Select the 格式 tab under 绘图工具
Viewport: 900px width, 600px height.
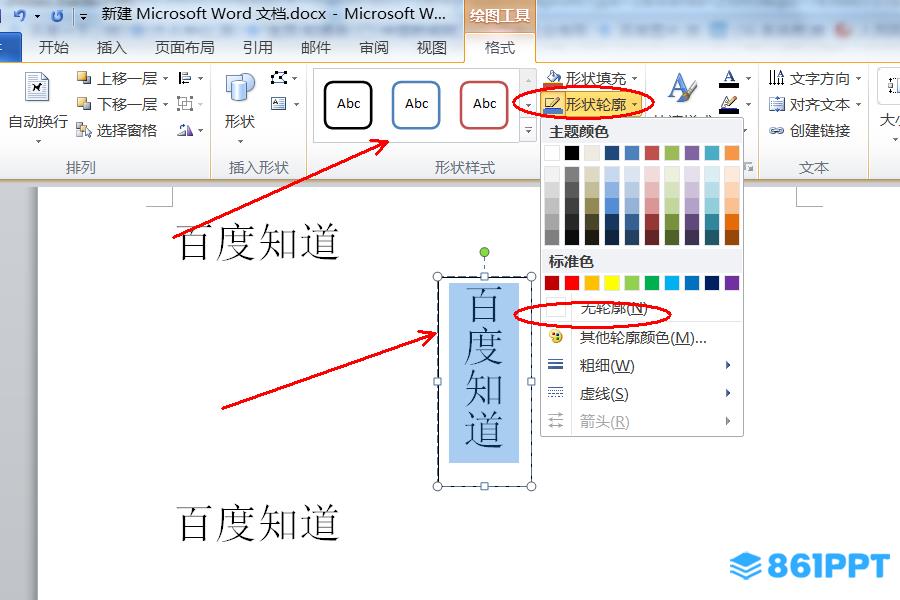tap(499, 48)
